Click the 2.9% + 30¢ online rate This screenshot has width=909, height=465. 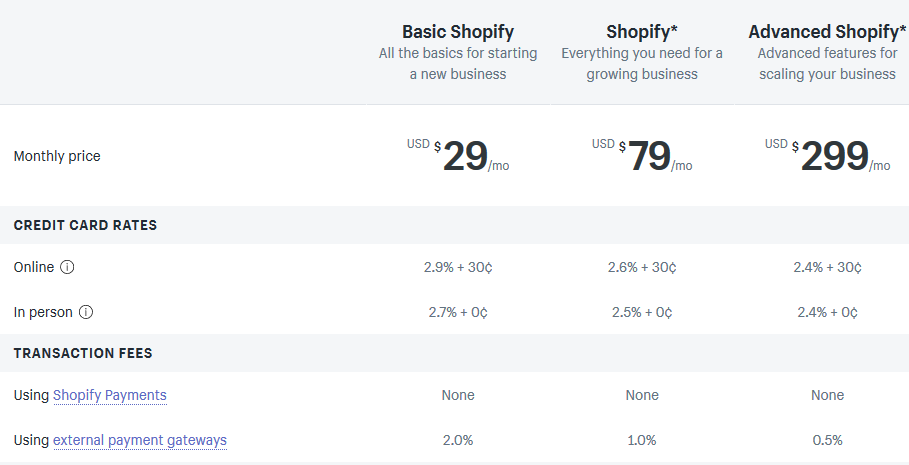pyautogui.click(x=458, y=267)
